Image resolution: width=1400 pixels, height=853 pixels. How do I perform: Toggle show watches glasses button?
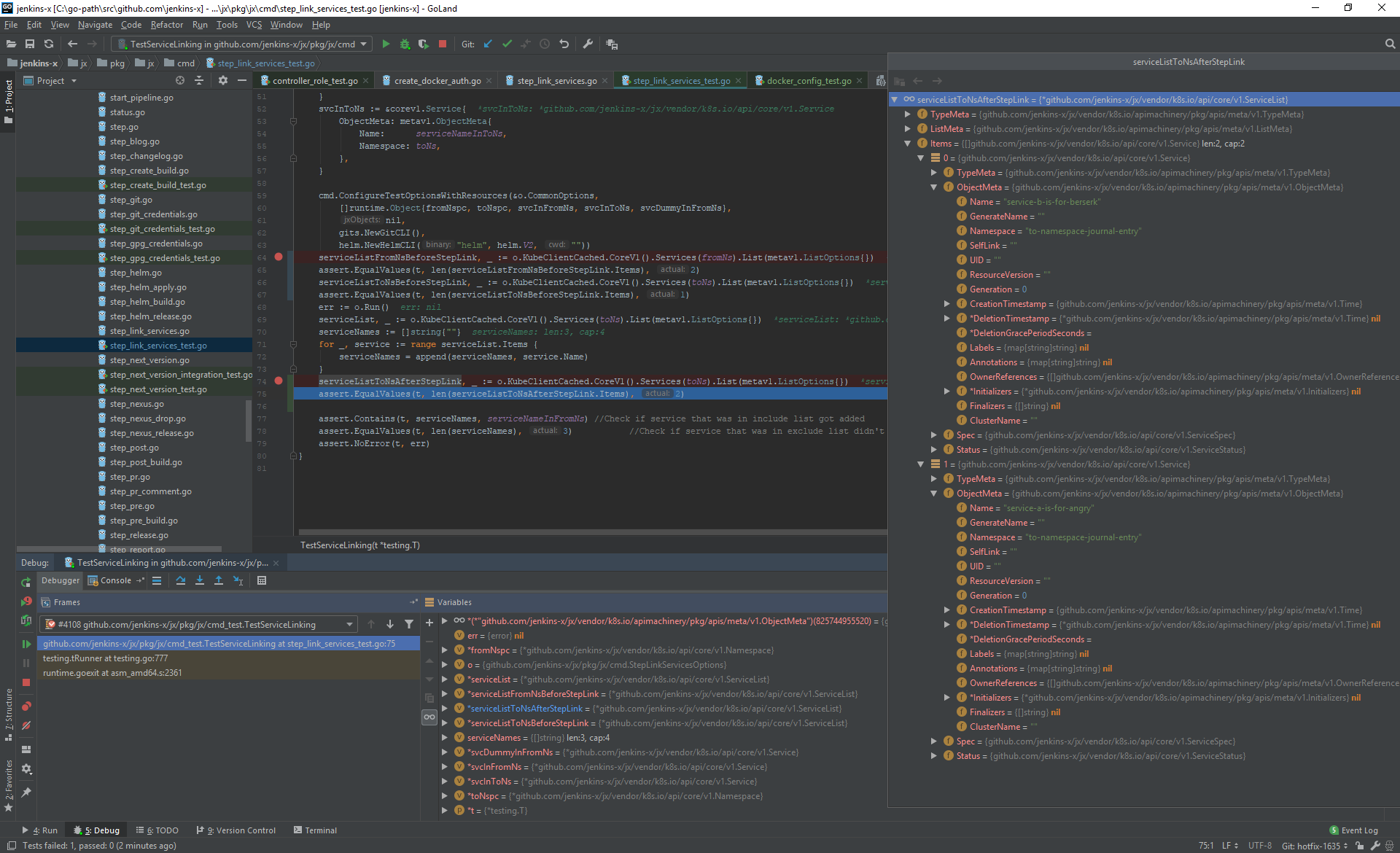coord(429,717)
